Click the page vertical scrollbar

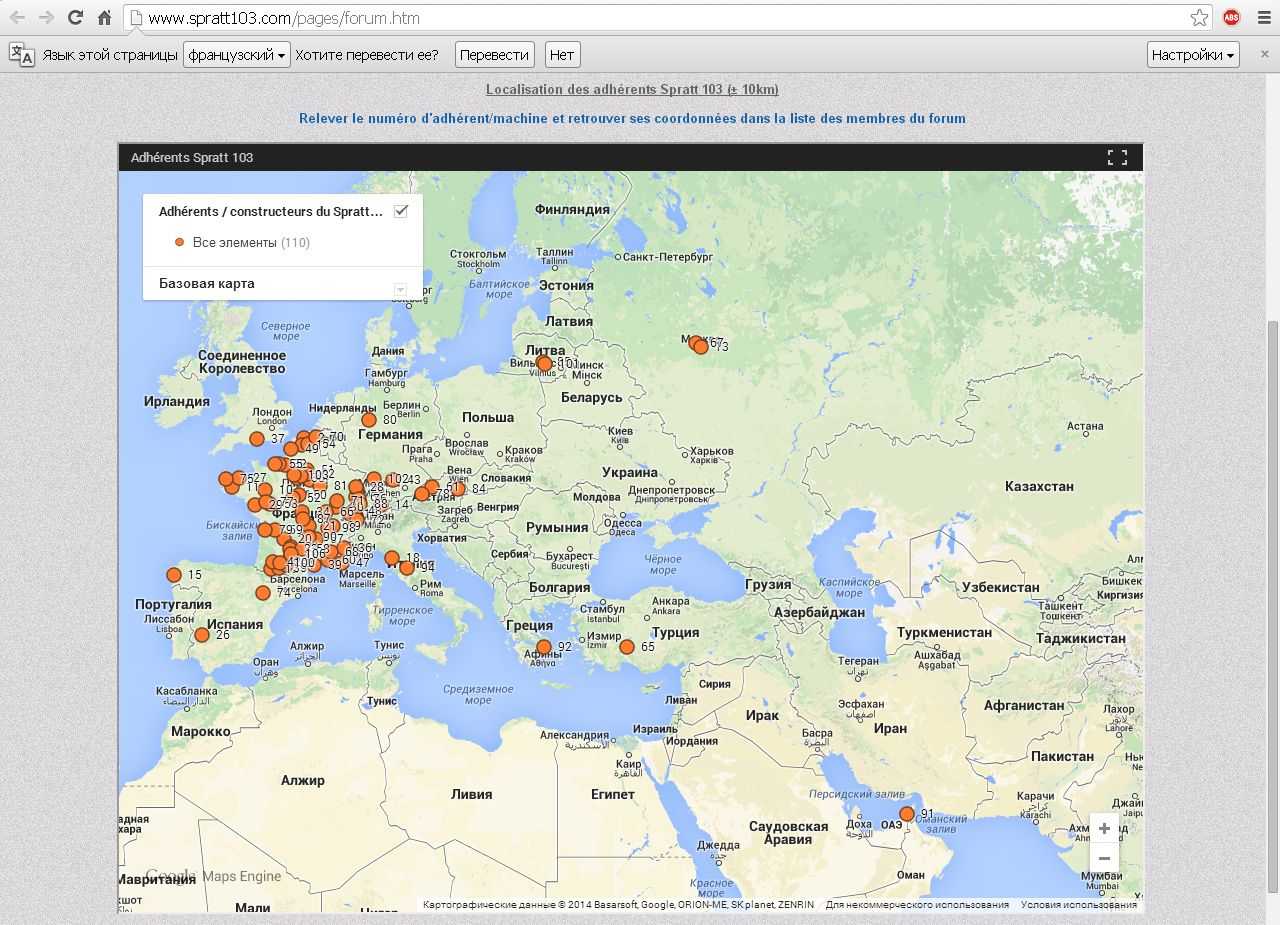point(1273,606)
